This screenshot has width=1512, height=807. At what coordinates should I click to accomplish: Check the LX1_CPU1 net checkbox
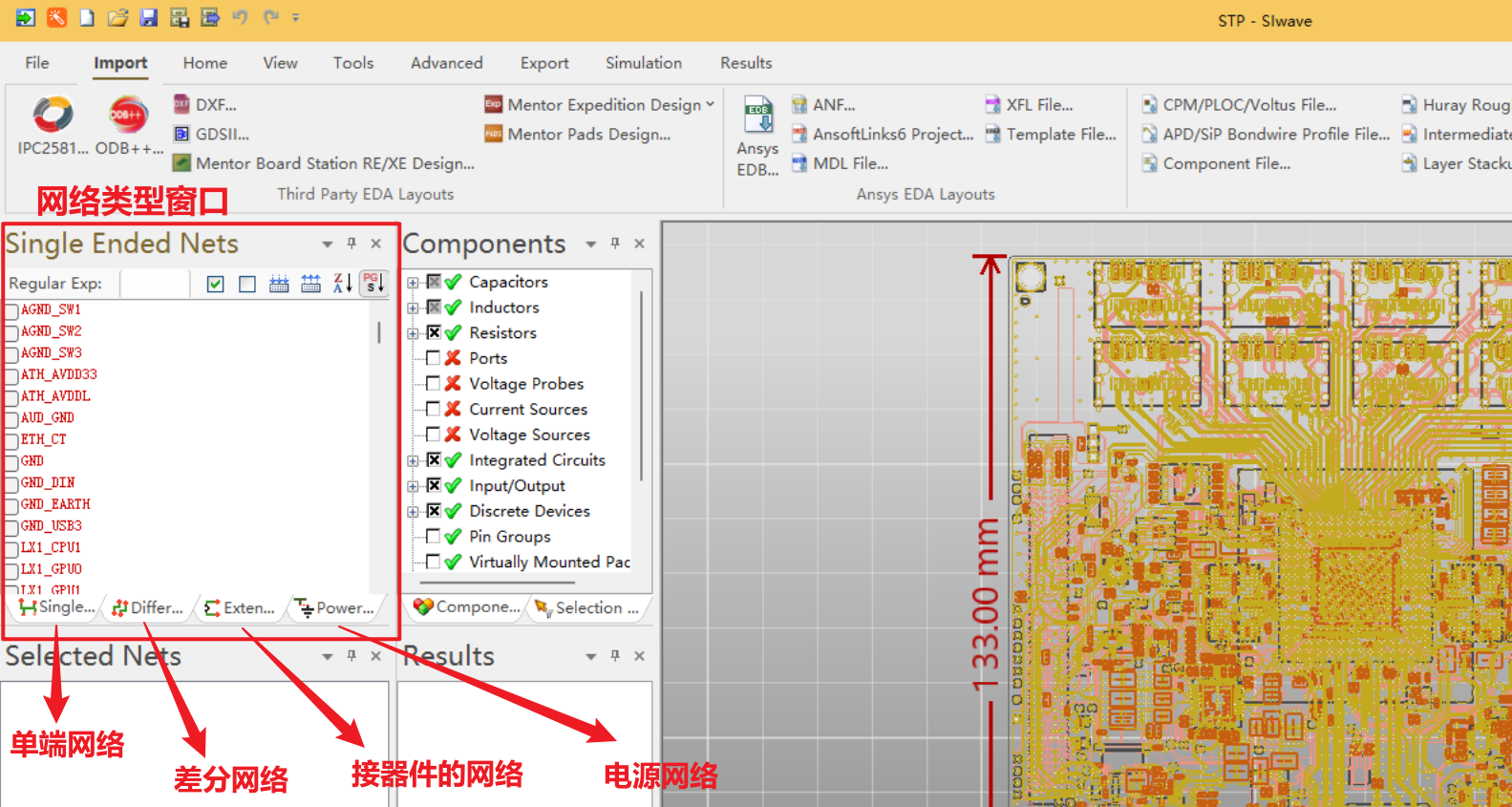(12, 549)
